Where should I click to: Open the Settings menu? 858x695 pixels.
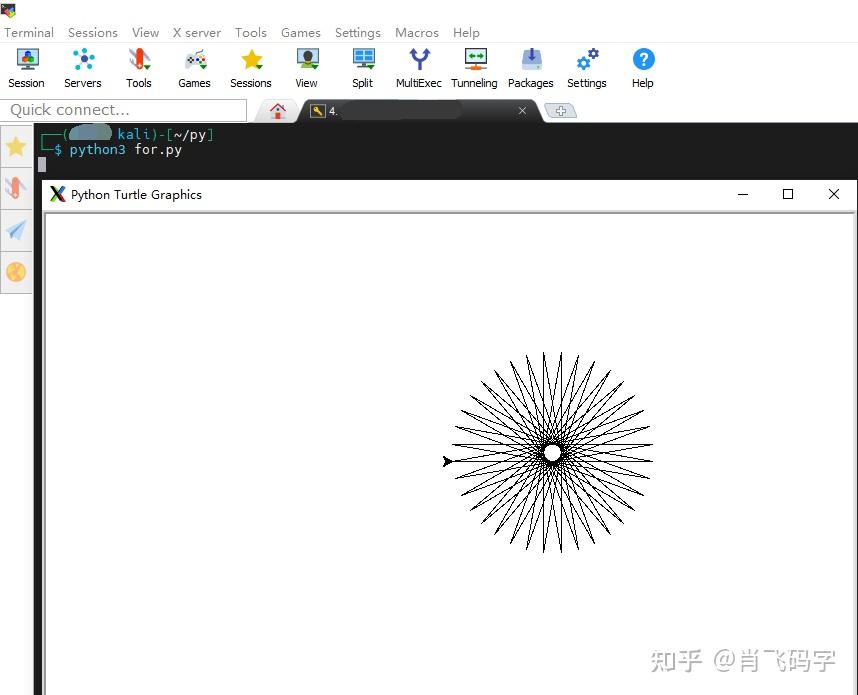tap(357, 32)
